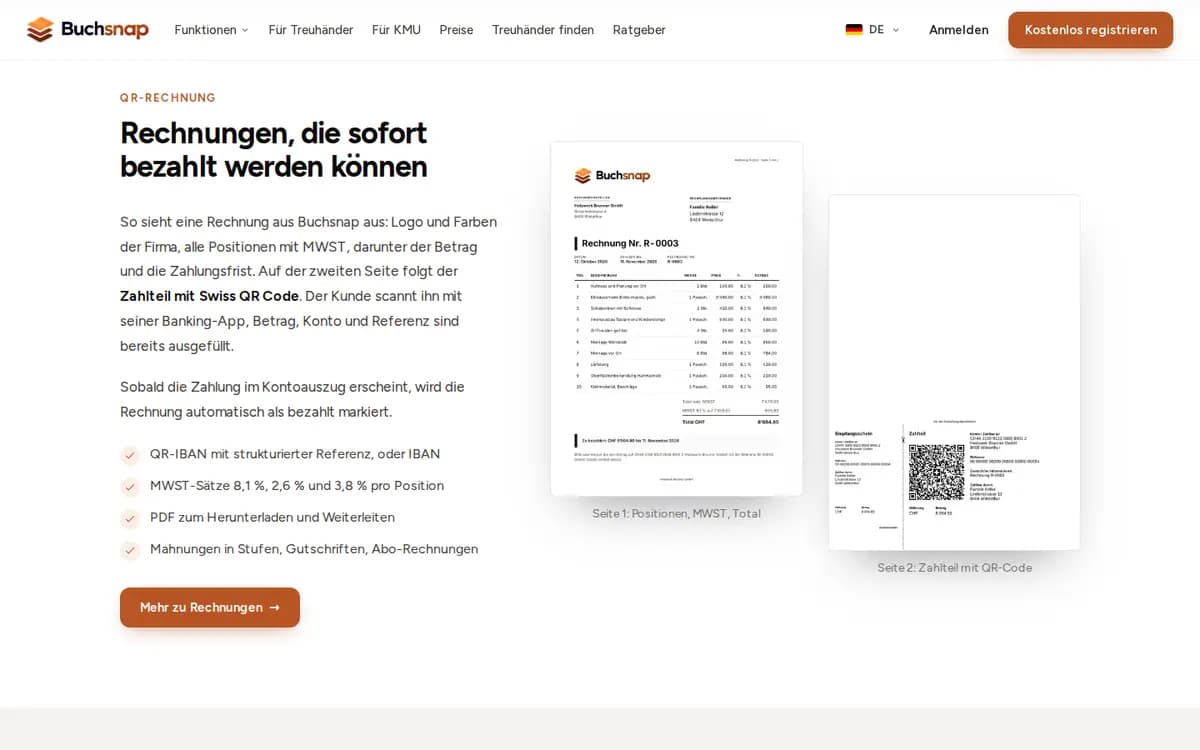Expand the DE language selector
The height and width of the screenshot is (750, 1200).
coord(872,30)
